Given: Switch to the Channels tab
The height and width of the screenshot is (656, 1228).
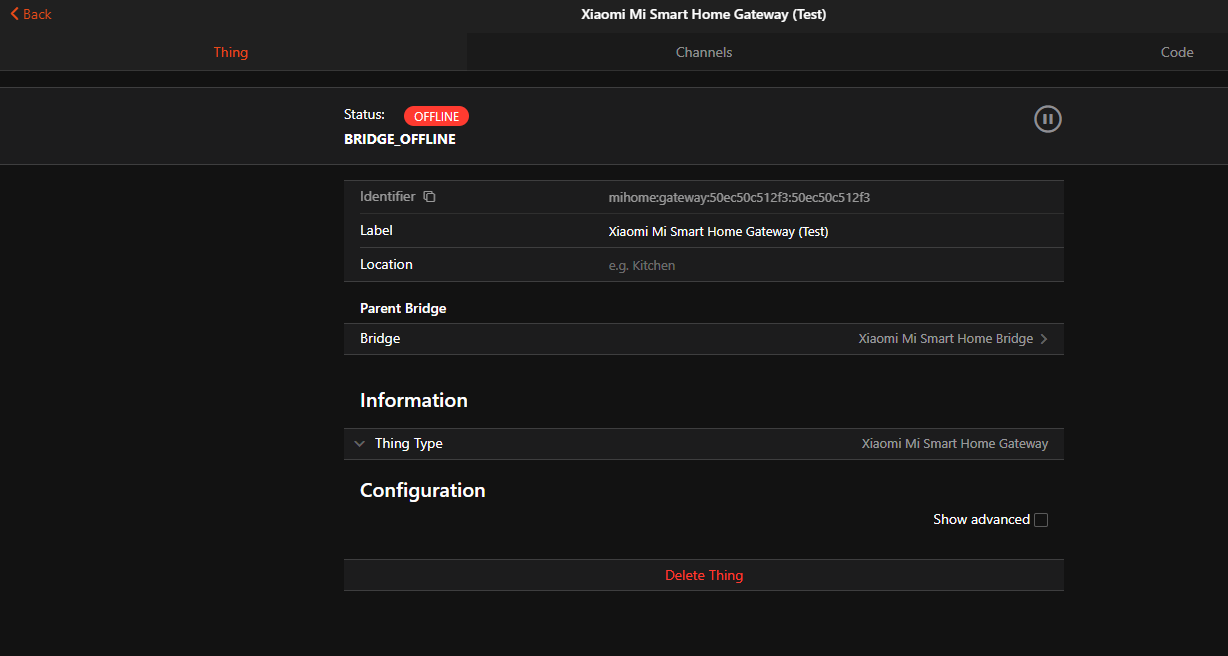Looking at the screenshot, I should [x=703, y=52].
